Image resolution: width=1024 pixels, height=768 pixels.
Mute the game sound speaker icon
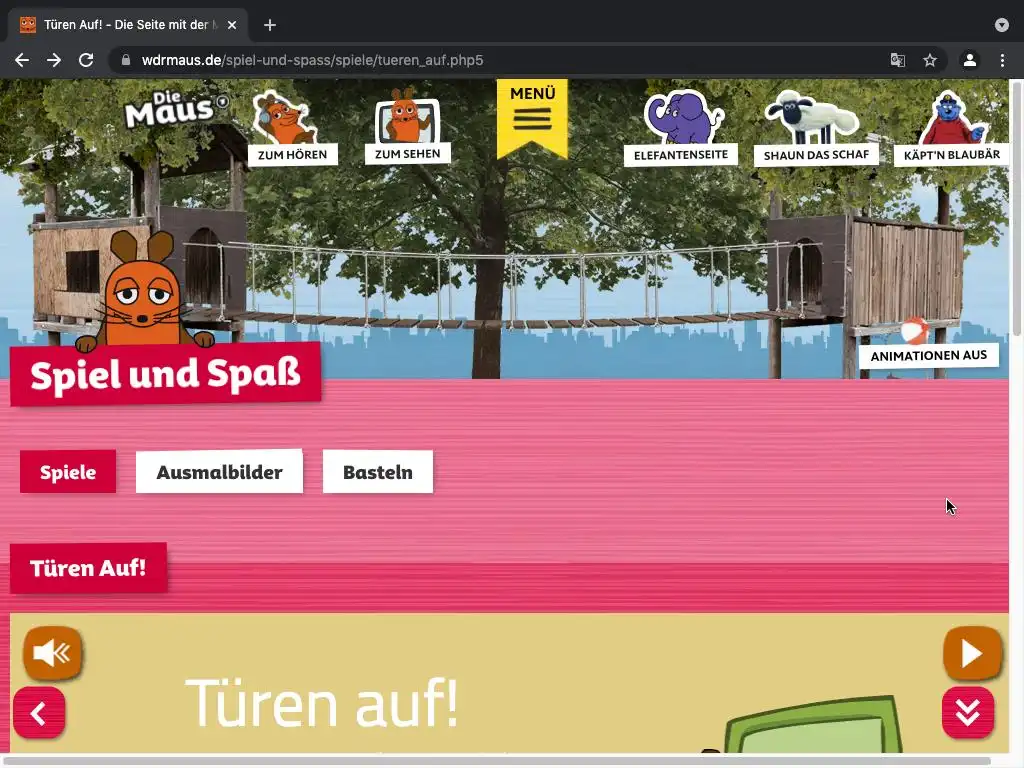coord(52,652)
